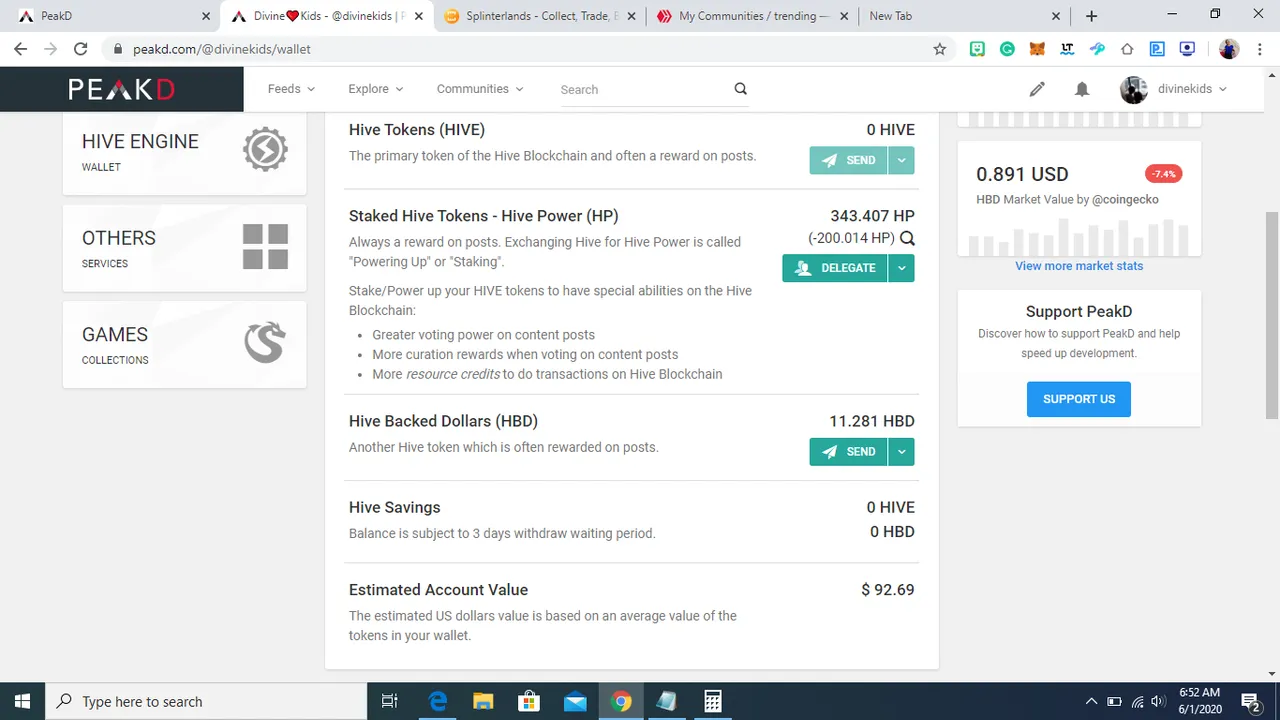The image size is (1280, 720).
Task: Expand the Explore menu
Action: pos(376,89)
